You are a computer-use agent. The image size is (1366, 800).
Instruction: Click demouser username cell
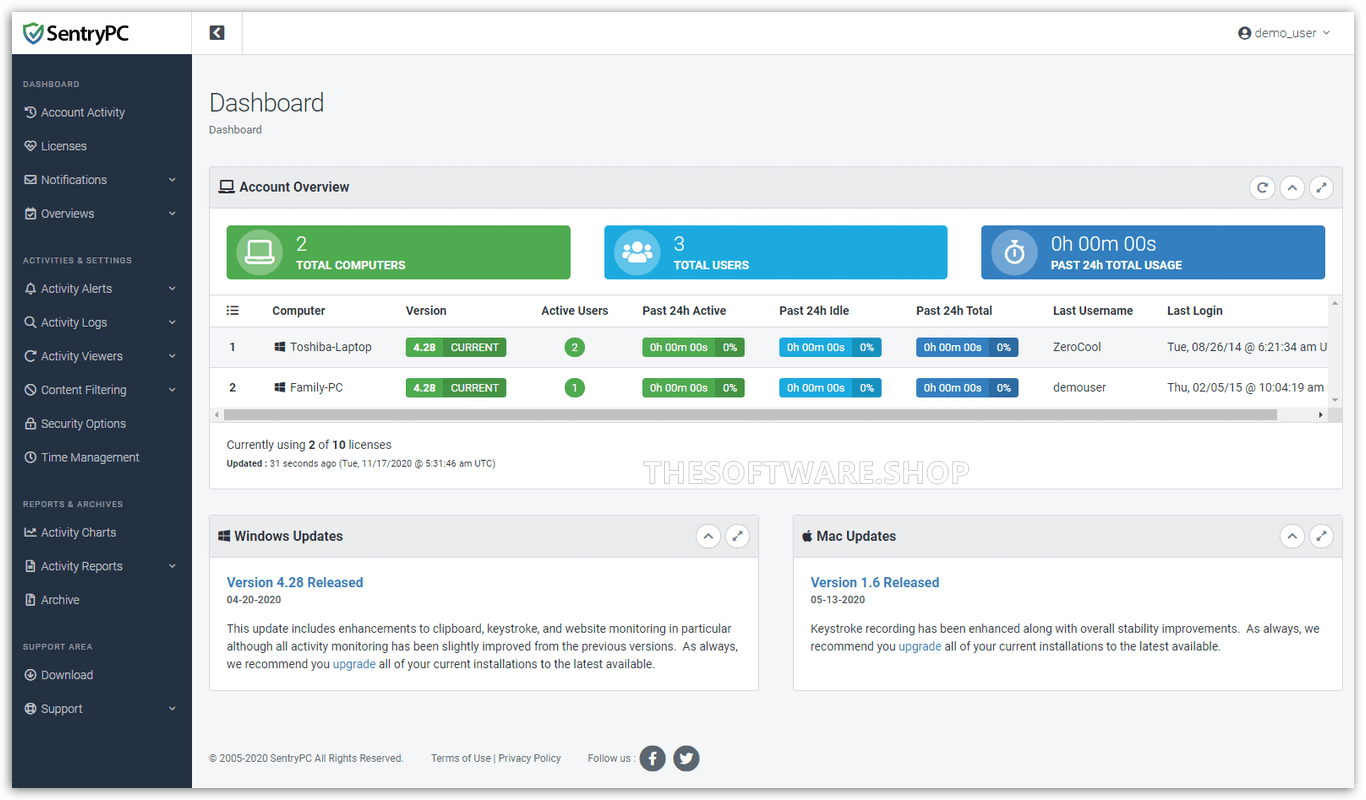click(x=1080, y=387)
